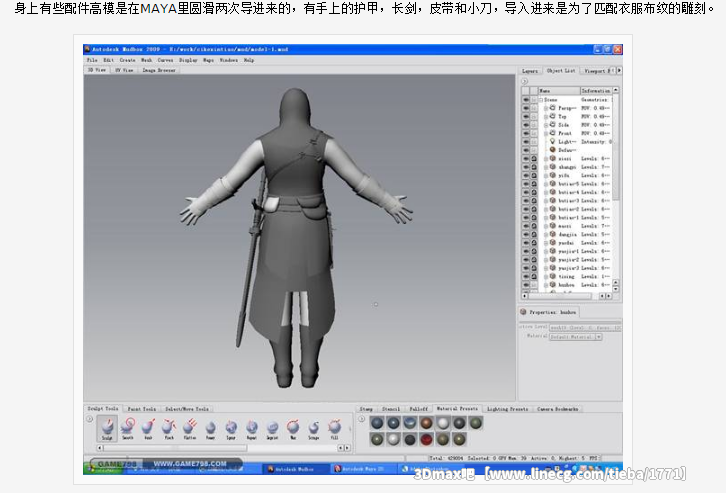Expand the shangyi mesh node
The width and height of the screenshot is (726, 493).
tap(546, 167)
